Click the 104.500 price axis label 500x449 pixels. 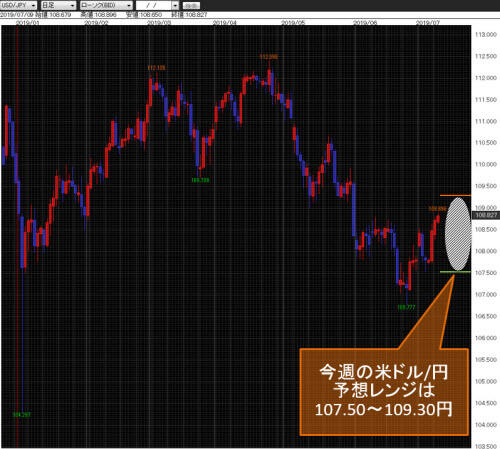point(486,403)
